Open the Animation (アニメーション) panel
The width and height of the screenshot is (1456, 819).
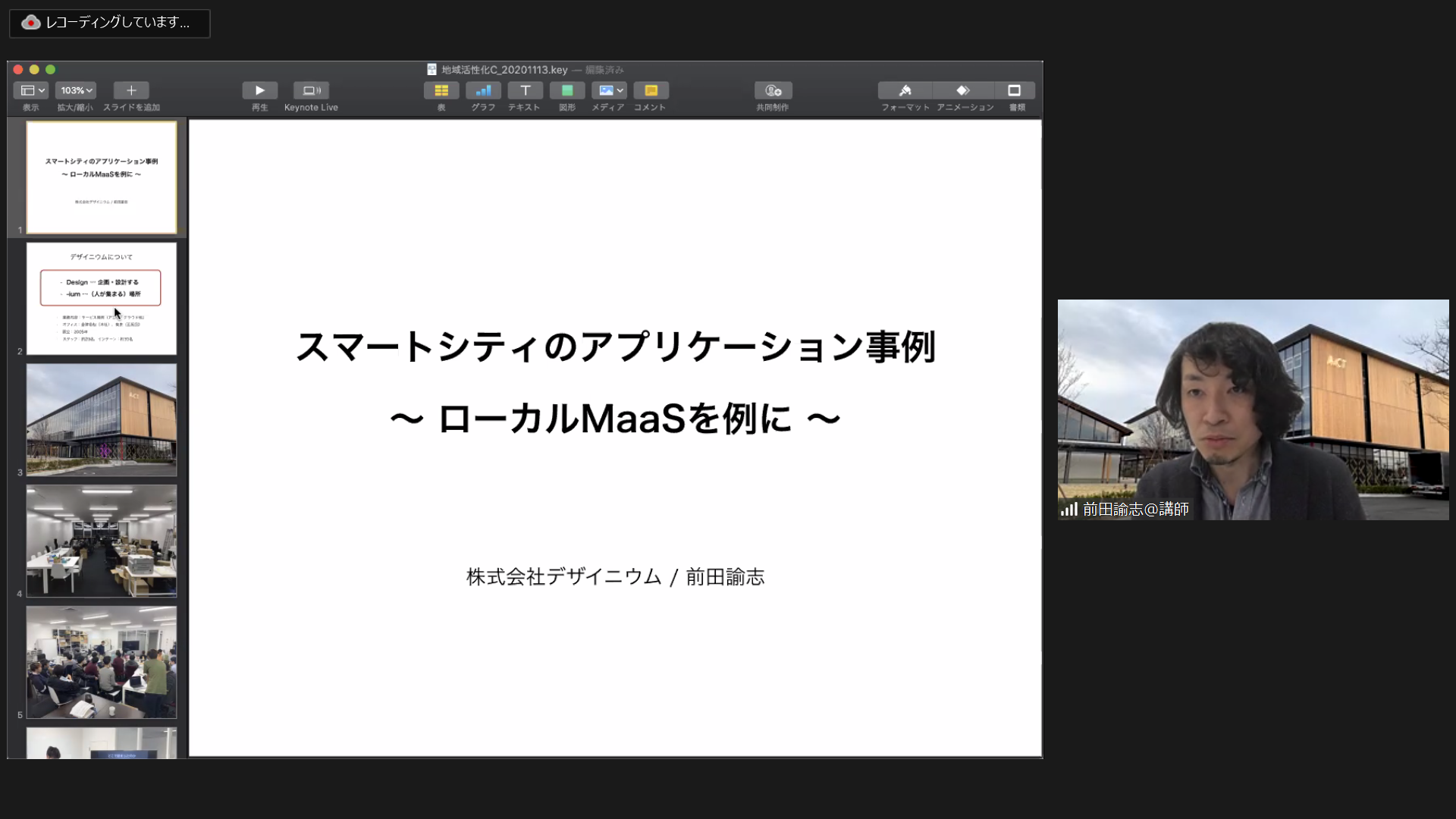pyautogui.click(x=963, y=90)
